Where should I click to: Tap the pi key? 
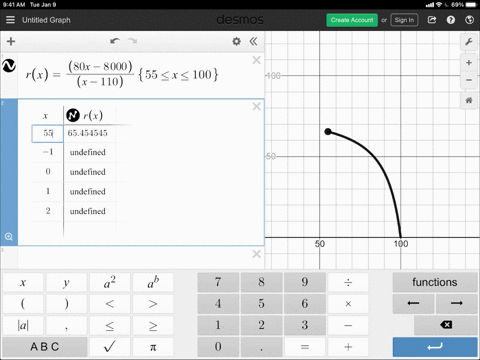153,347
